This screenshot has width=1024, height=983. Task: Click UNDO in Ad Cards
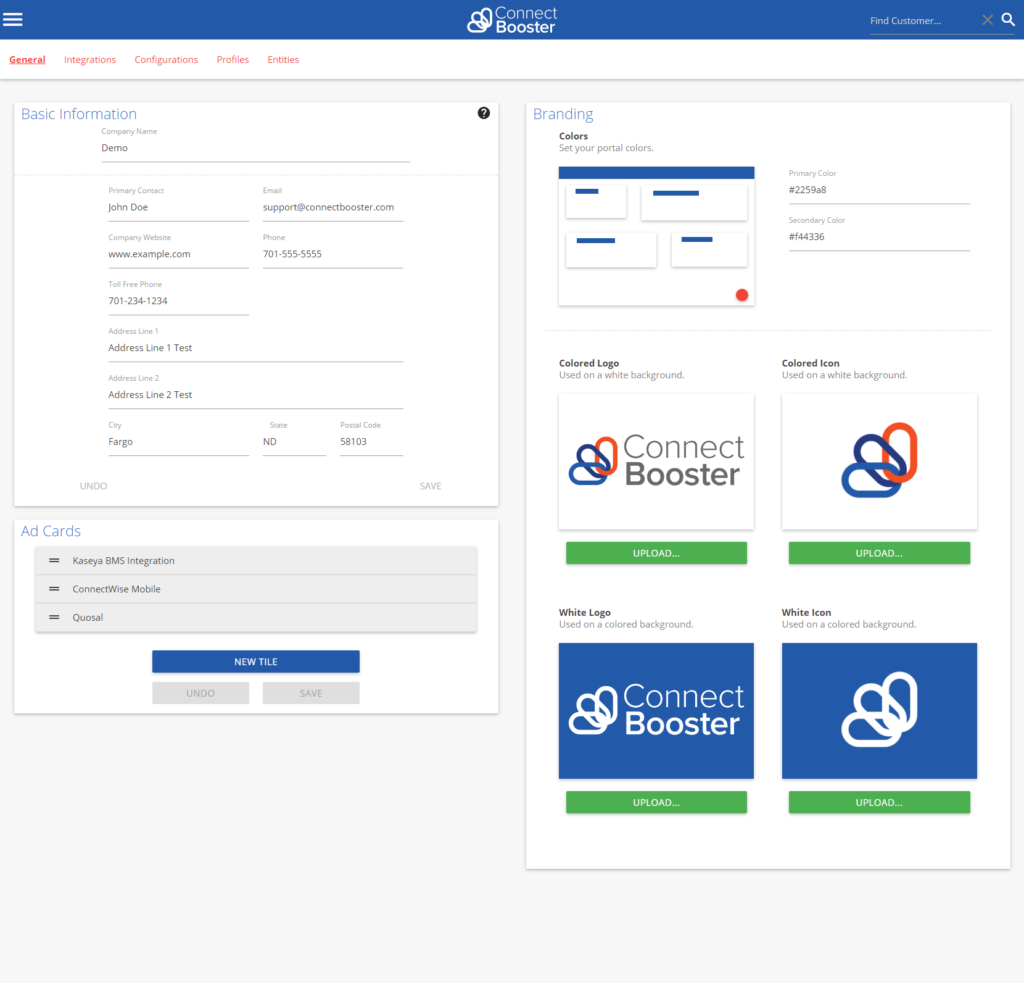(x=200, y=693)
